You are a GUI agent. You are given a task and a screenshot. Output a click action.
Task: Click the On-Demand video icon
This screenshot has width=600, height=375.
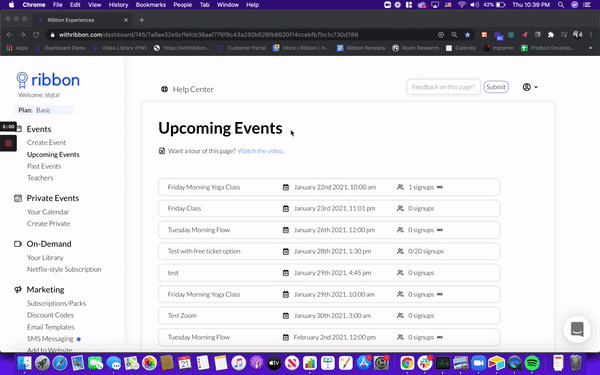18,244
